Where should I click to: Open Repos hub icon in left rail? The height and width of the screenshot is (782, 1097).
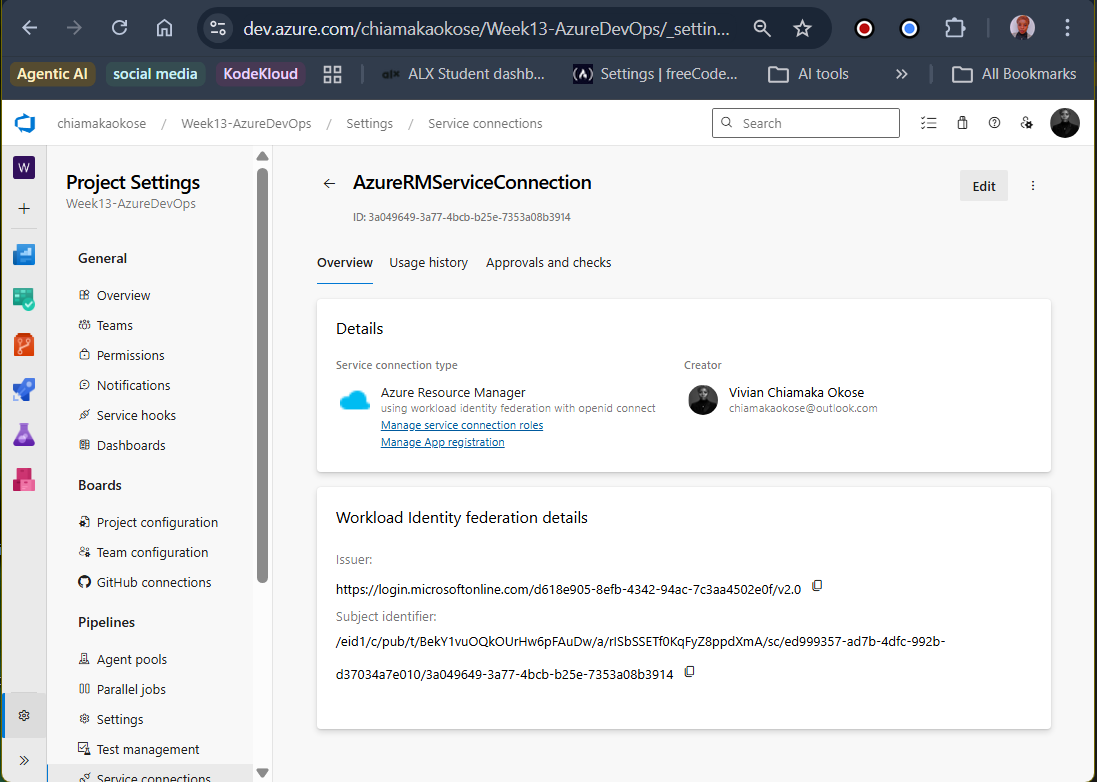click(x=24, y=345)
